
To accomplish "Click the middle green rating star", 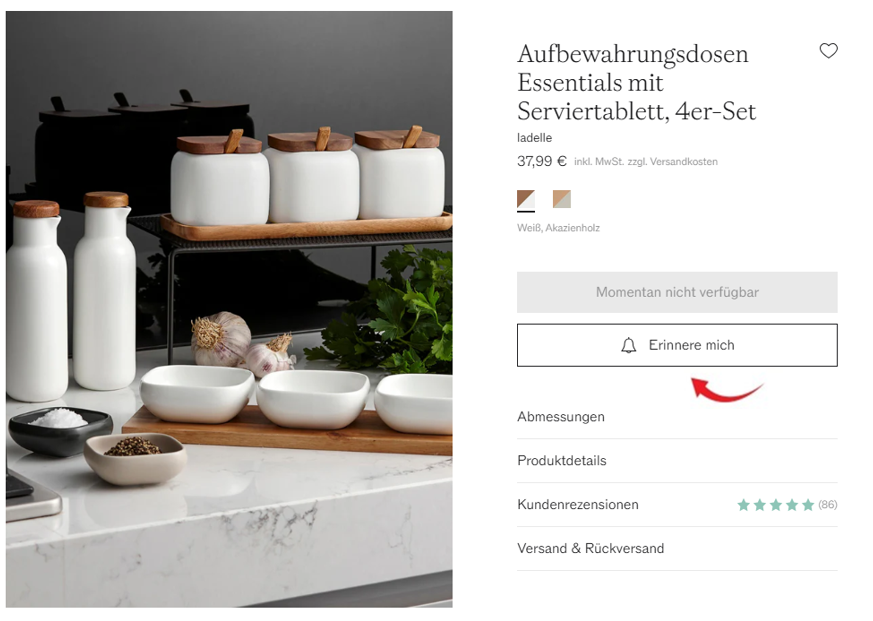I will point(776,505).
